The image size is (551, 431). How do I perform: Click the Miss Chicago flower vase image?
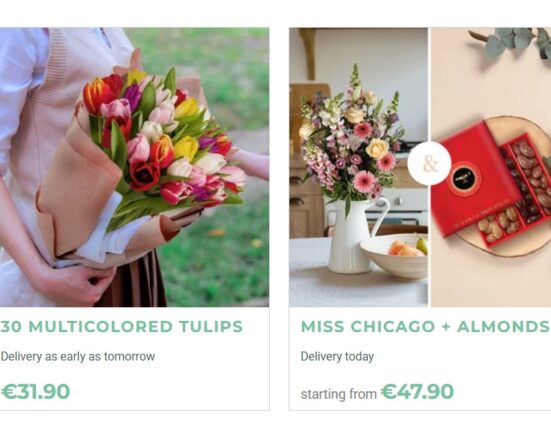tap(358, 167)
